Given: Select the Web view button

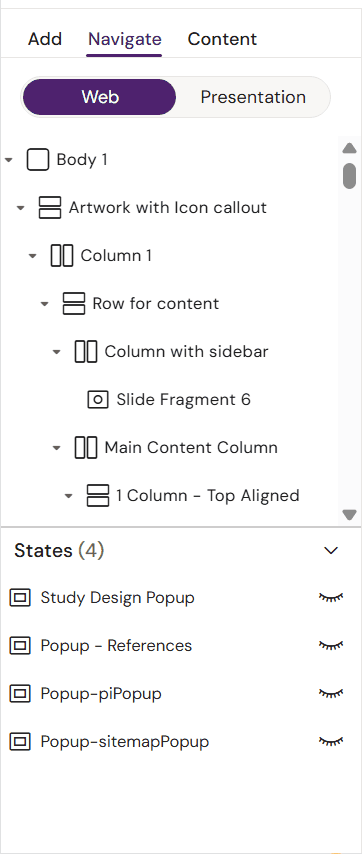Looking at the screenshot, I should click(x=100, y=97).
